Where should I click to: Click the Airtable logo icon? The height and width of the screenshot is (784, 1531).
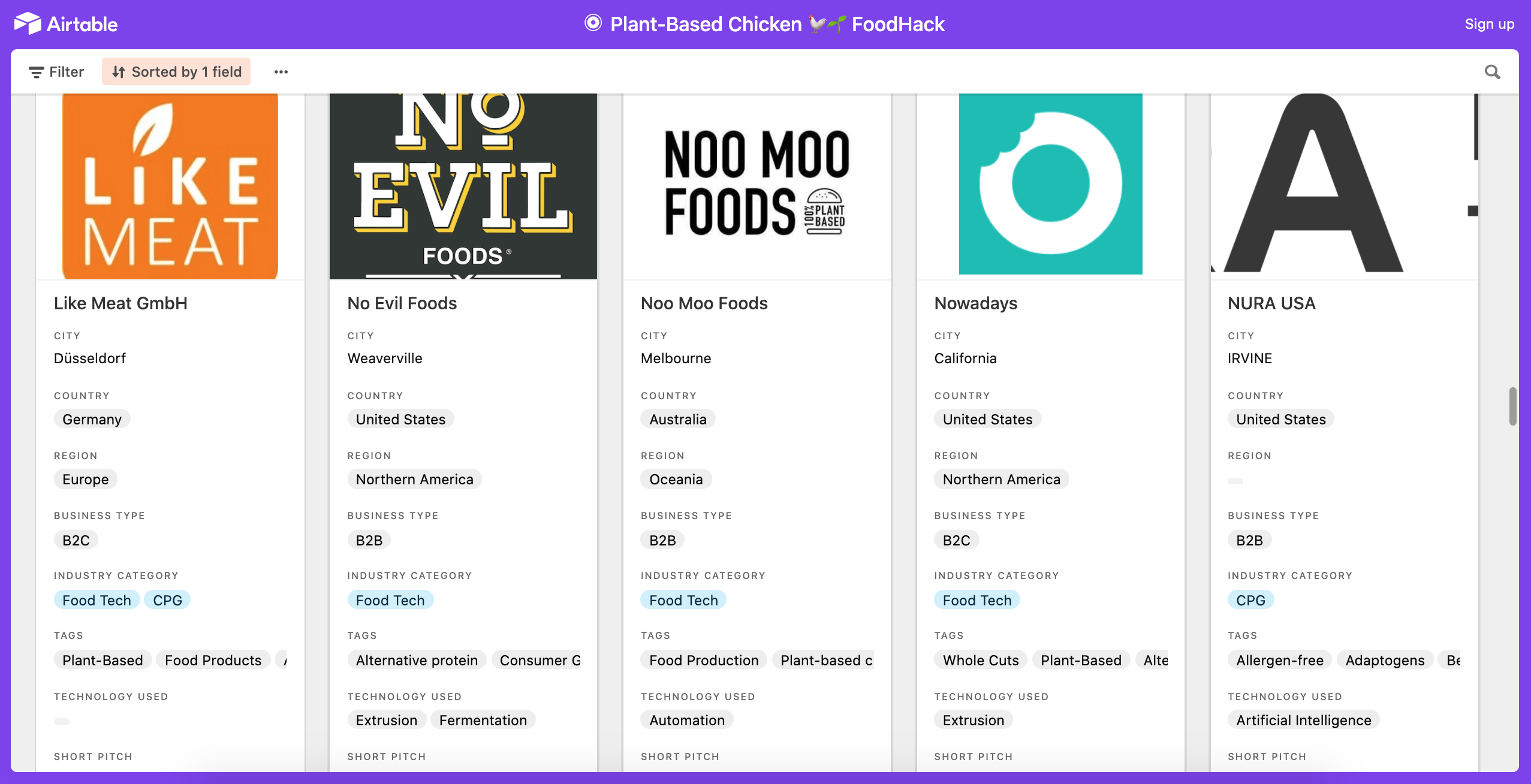point(28,24)
